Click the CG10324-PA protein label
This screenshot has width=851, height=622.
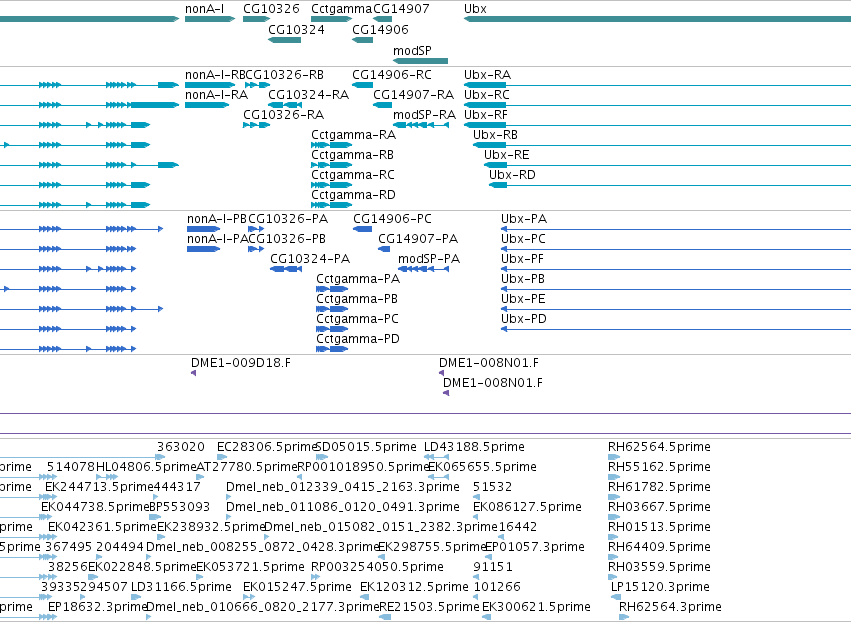(x=310, y=259)
